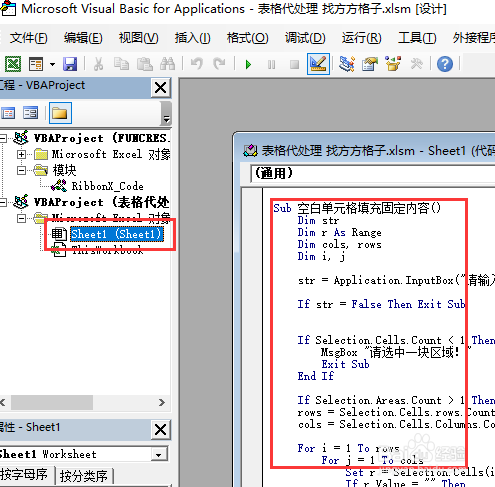This screenshot has width=495, height=487.
Task: Click project tree horizontal scrollbar thumb
Action: pos(52,402)
